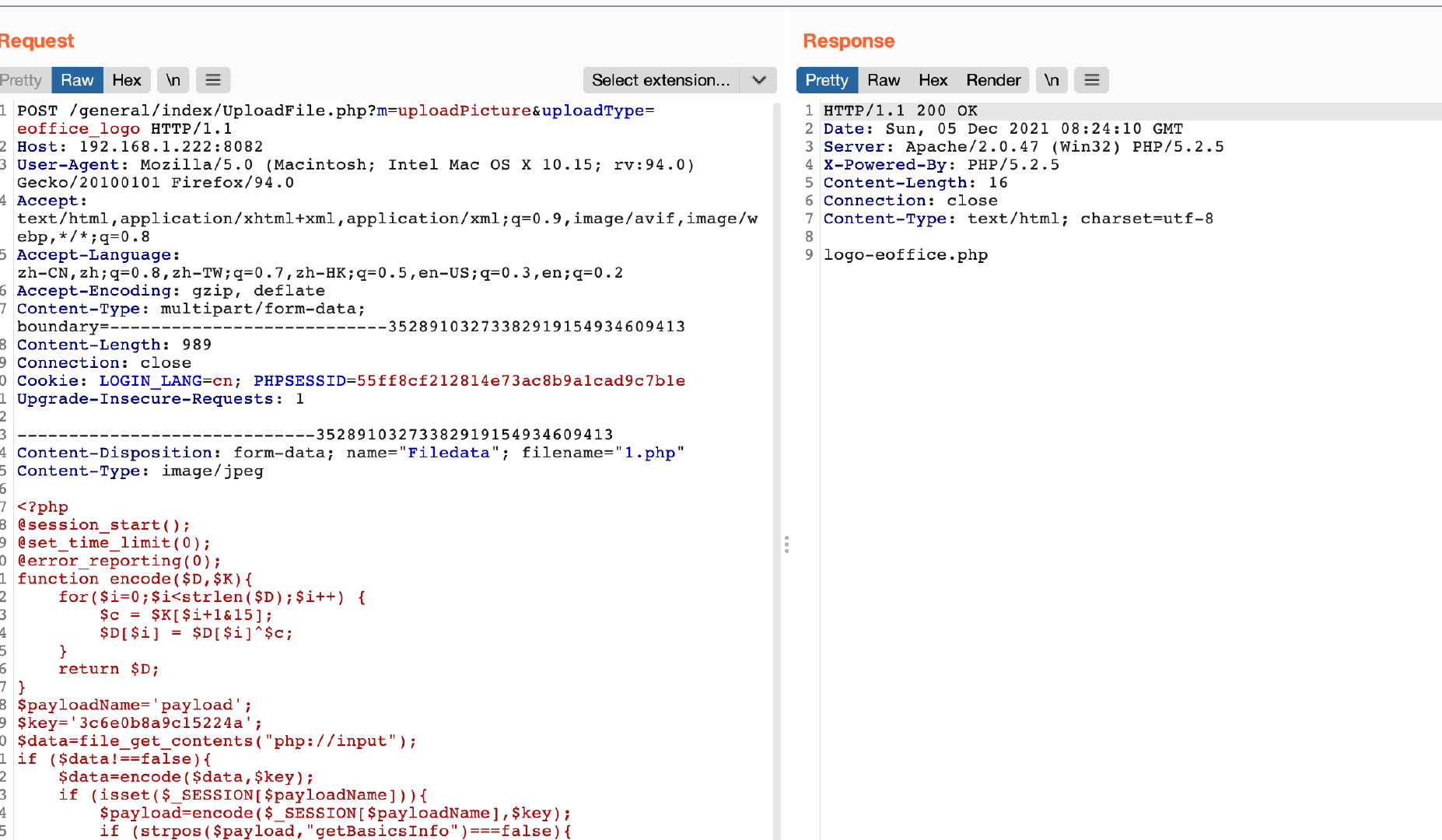The width and height of the screenshot is (1442, 840).
Task: Click the Upgrade-Insecure-Requests header line
Action: click(160, 399)
